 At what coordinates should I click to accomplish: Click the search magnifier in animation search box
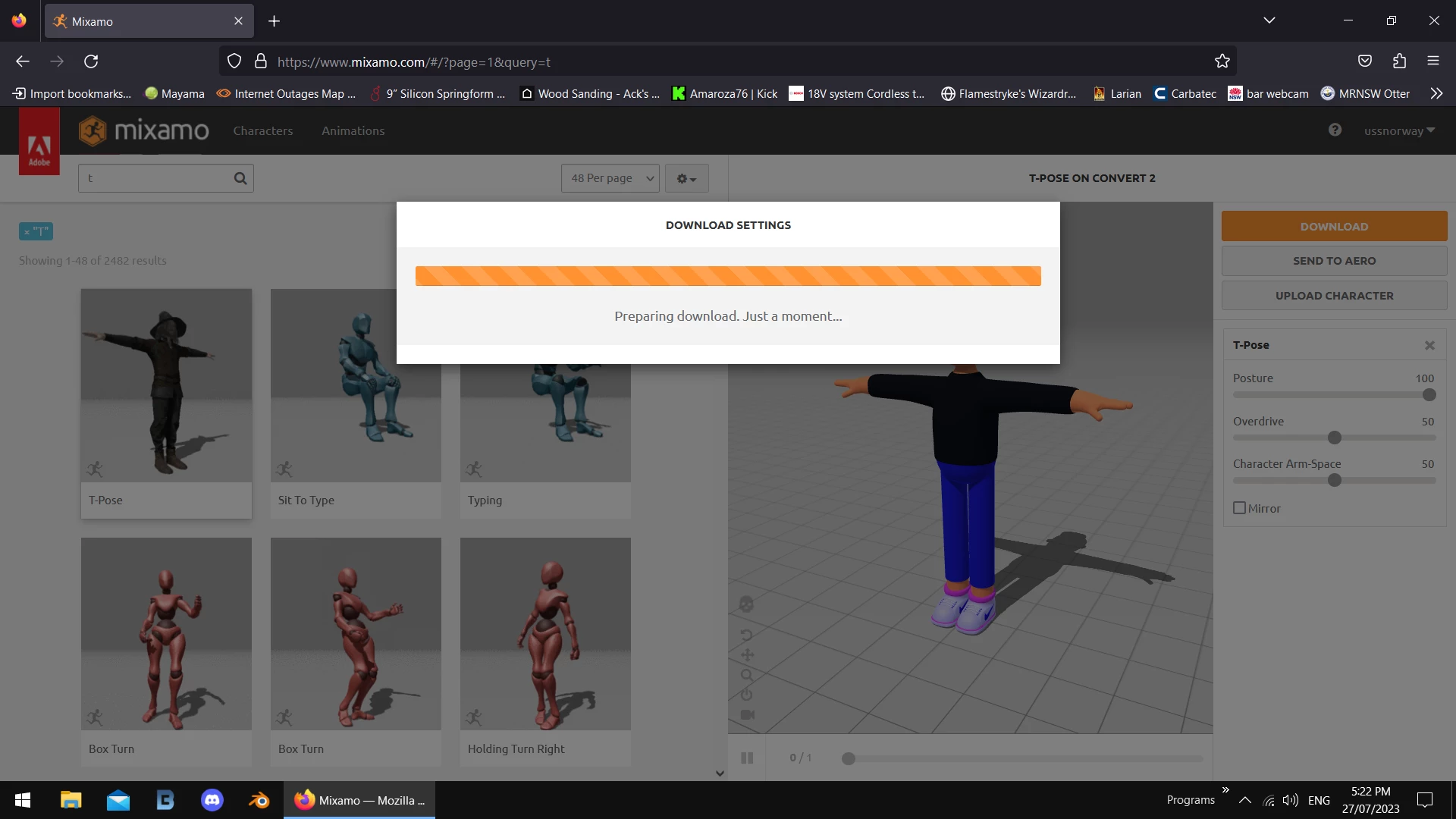tap(240, 178)
